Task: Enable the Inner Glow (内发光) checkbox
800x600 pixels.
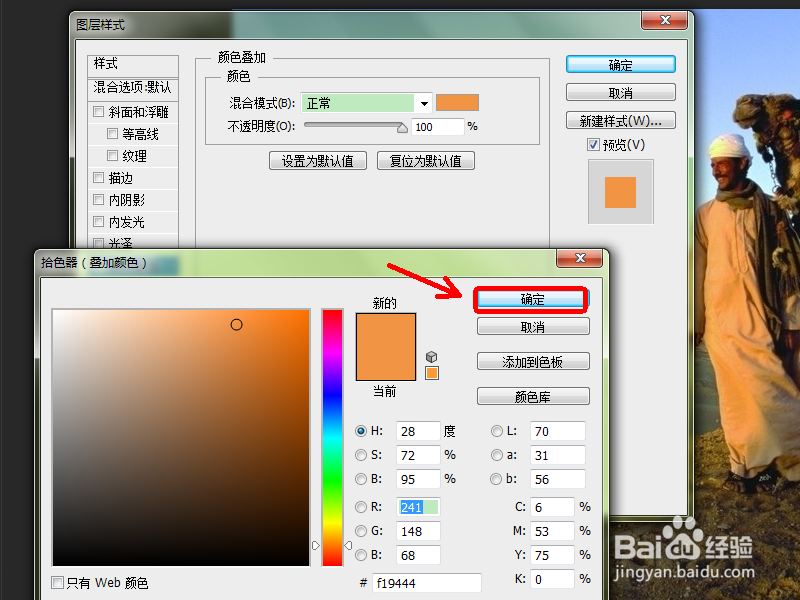Action: coord(98,221)
